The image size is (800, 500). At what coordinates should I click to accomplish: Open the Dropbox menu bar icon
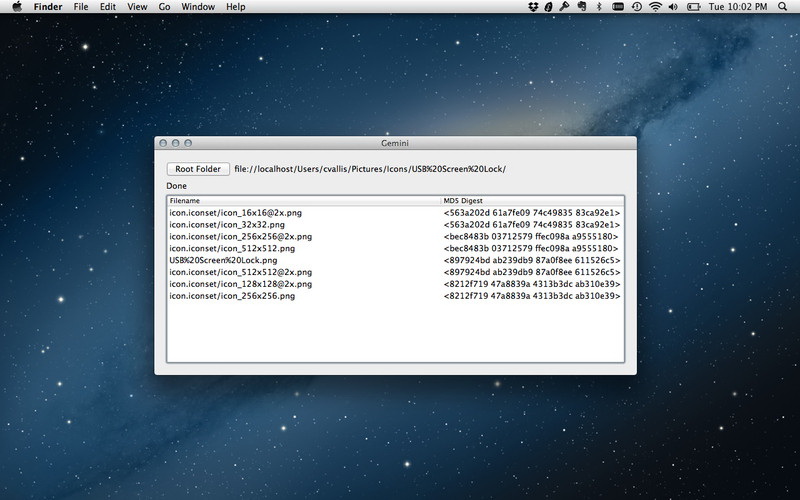pyautogui.click(x=534, y=7)
